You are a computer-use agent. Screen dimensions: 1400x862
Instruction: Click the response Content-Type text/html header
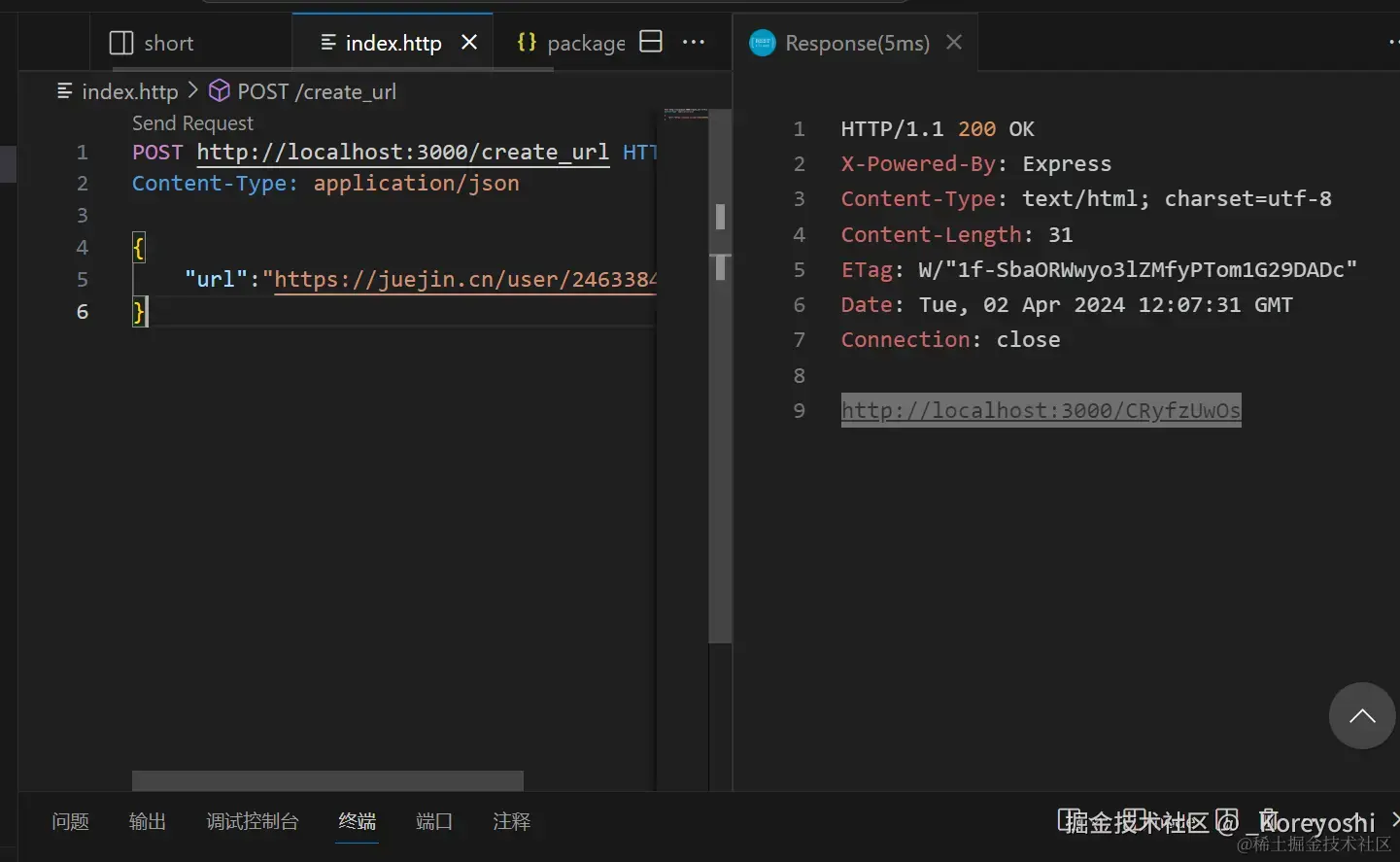pyautogui.click(x=1086, y=199)
